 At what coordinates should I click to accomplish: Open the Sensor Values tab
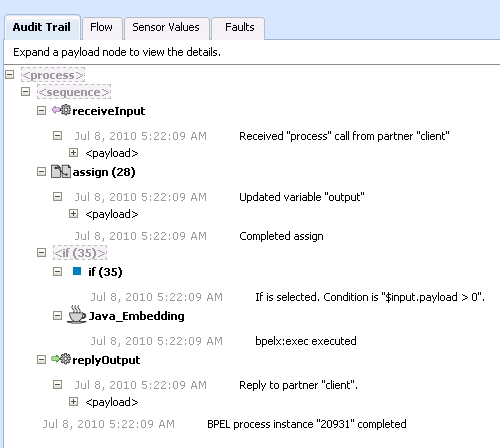point(166,27)
